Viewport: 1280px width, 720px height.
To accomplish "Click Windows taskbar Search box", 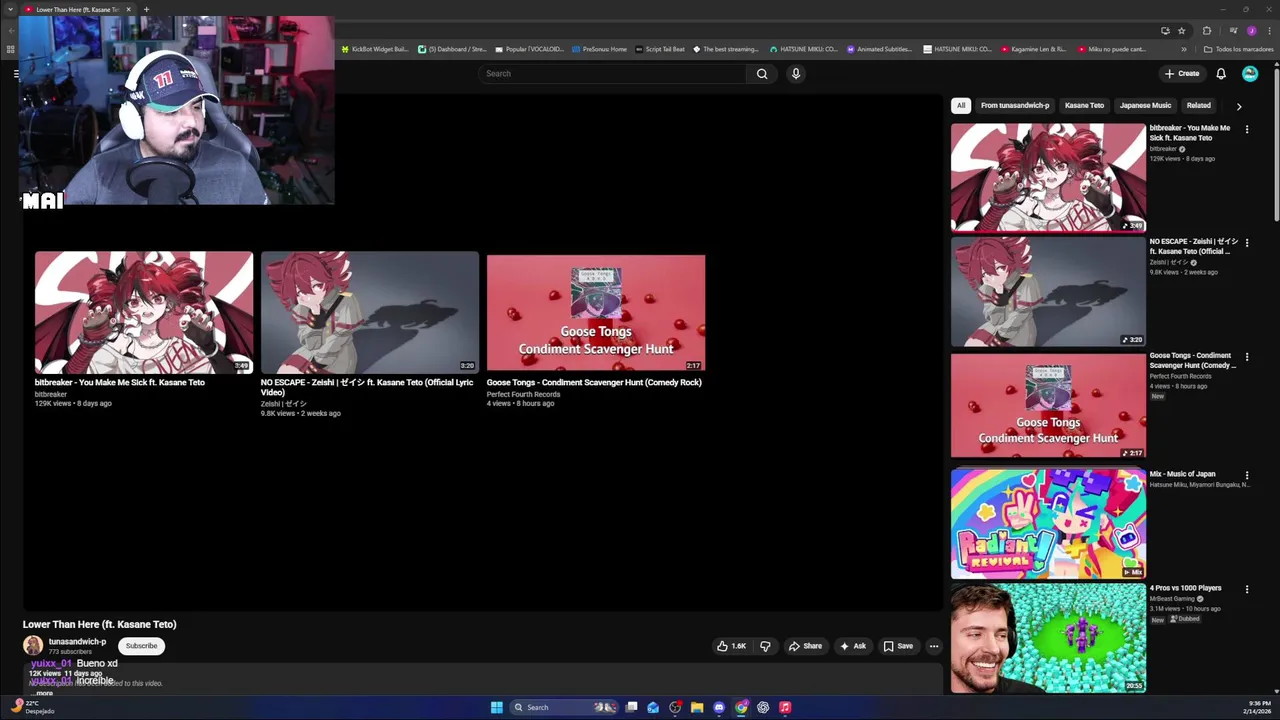I will click(x=564, y=707).
